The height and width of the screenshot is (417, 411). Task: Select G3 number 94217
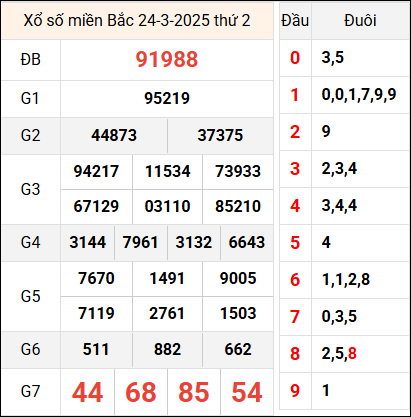click(96, 171)
